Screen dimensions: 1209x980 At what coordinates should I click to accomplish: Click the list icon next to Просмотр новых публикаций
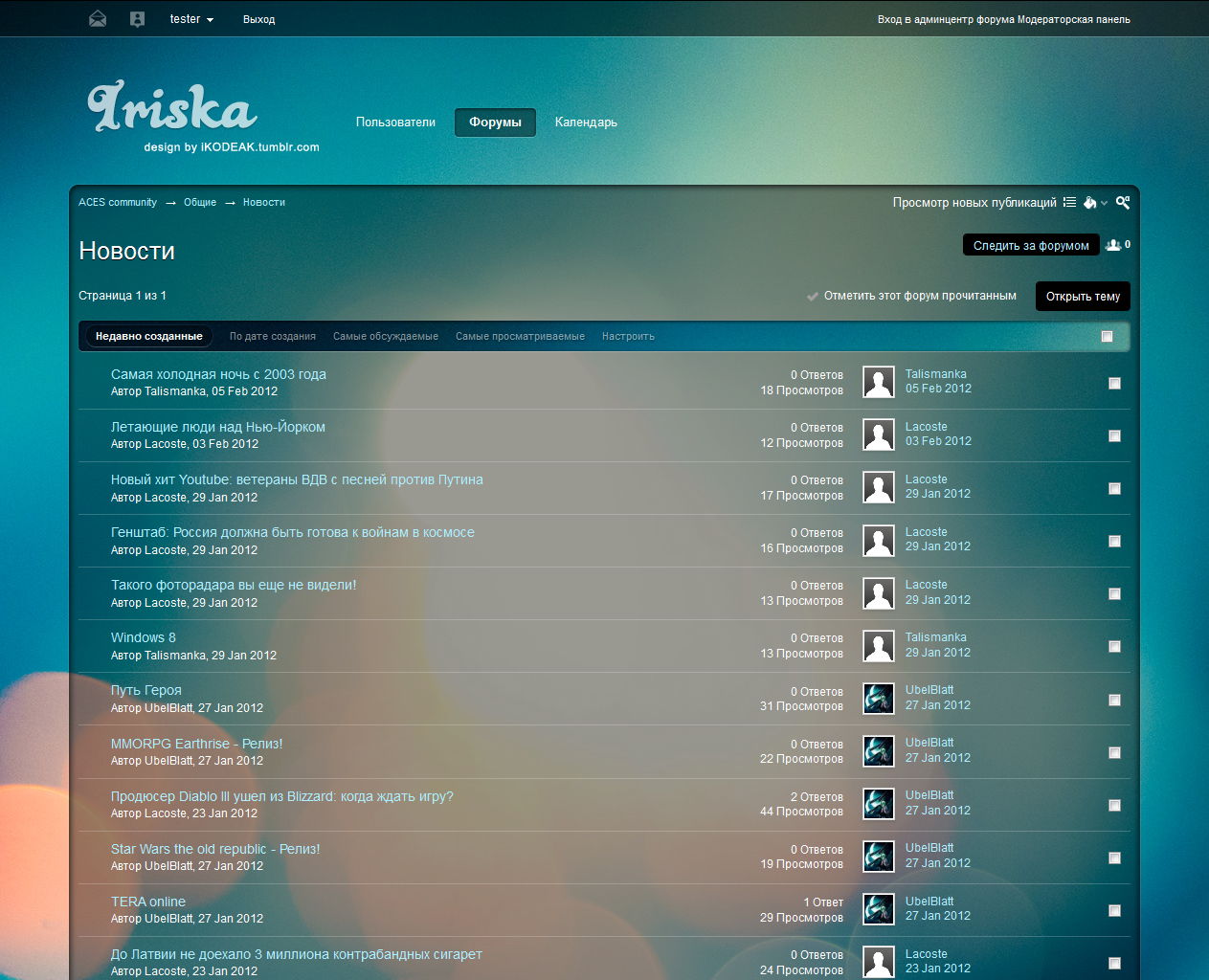(x=1069, y=202)
